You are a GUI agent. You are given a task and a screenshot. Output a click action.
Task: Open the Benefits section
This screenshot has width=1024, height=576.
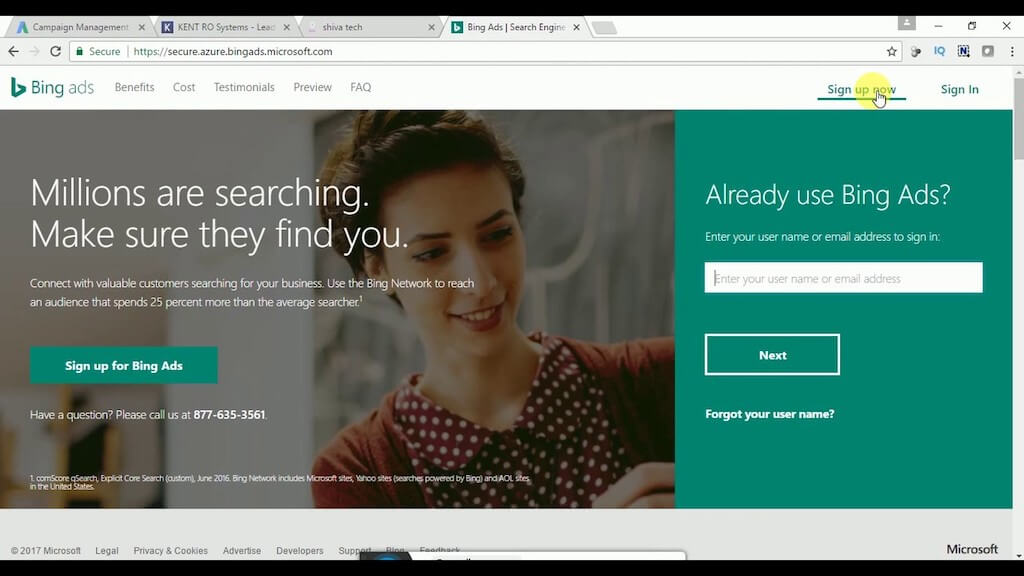(x=135, y=88)
